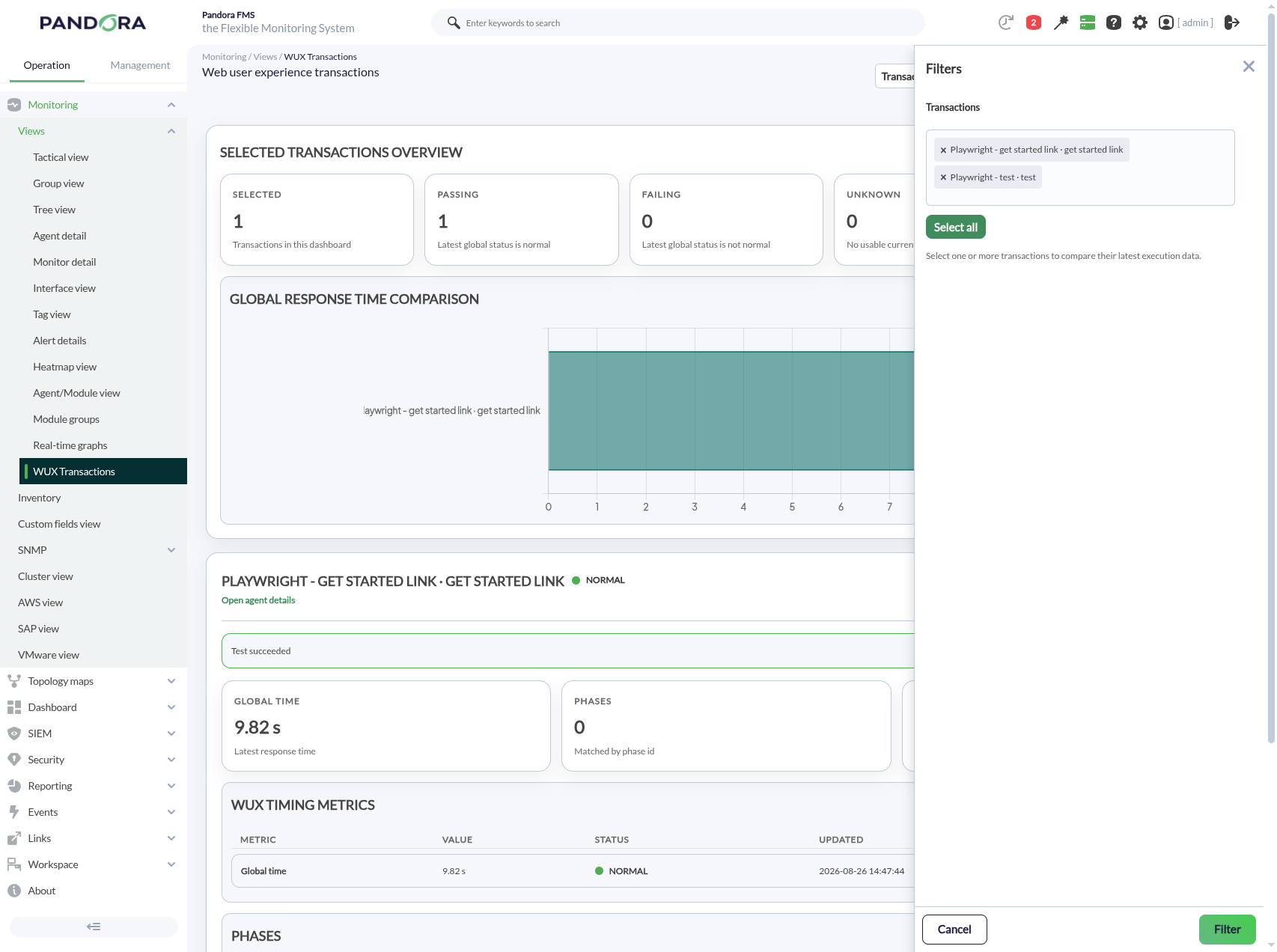
Task: Click the Cancel button in Filters
Action: tap(954, 930)
